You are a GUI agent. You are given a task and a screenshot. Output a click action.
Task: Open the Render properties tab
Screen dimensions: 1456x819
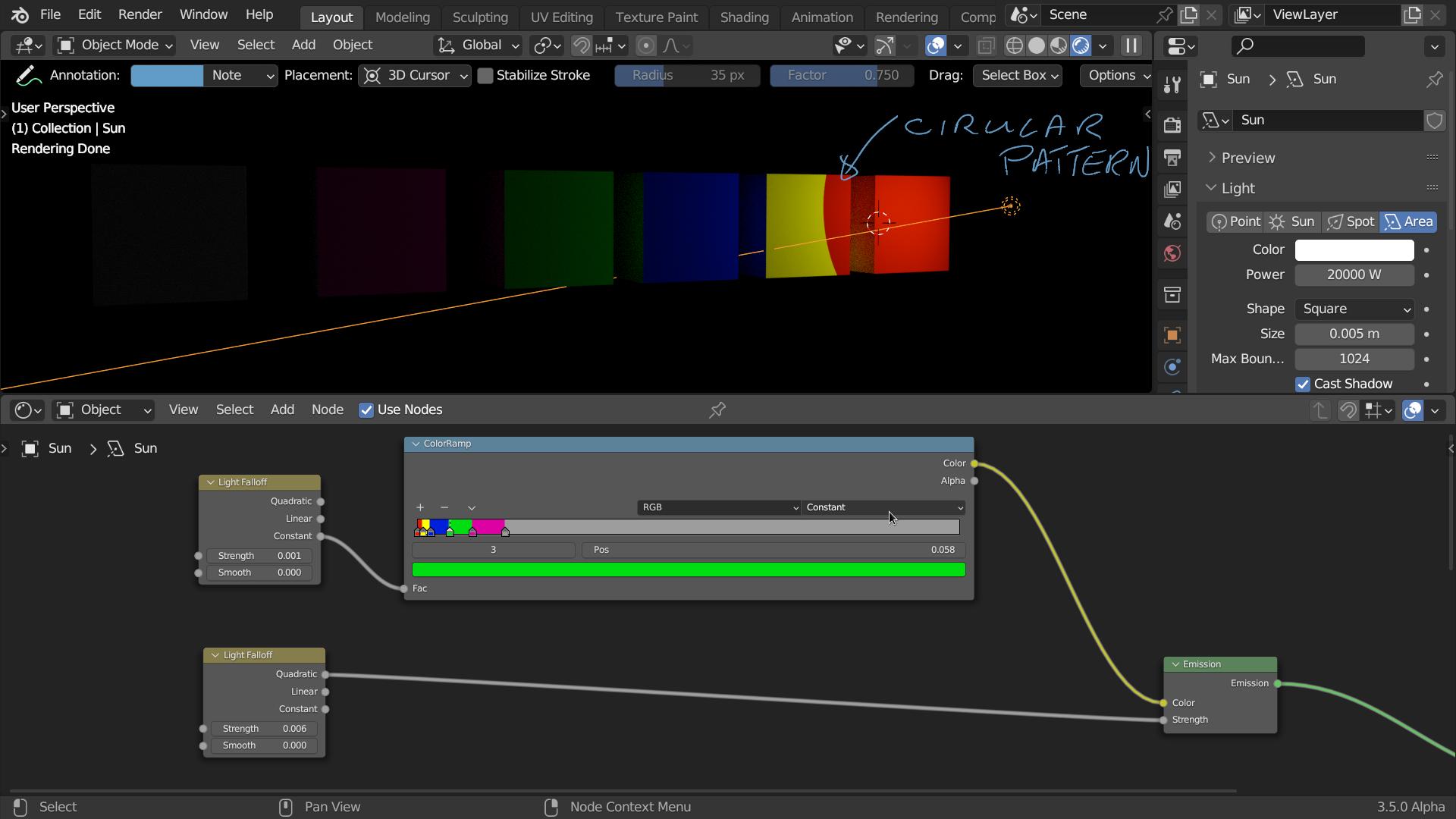tap(1172, 125)
